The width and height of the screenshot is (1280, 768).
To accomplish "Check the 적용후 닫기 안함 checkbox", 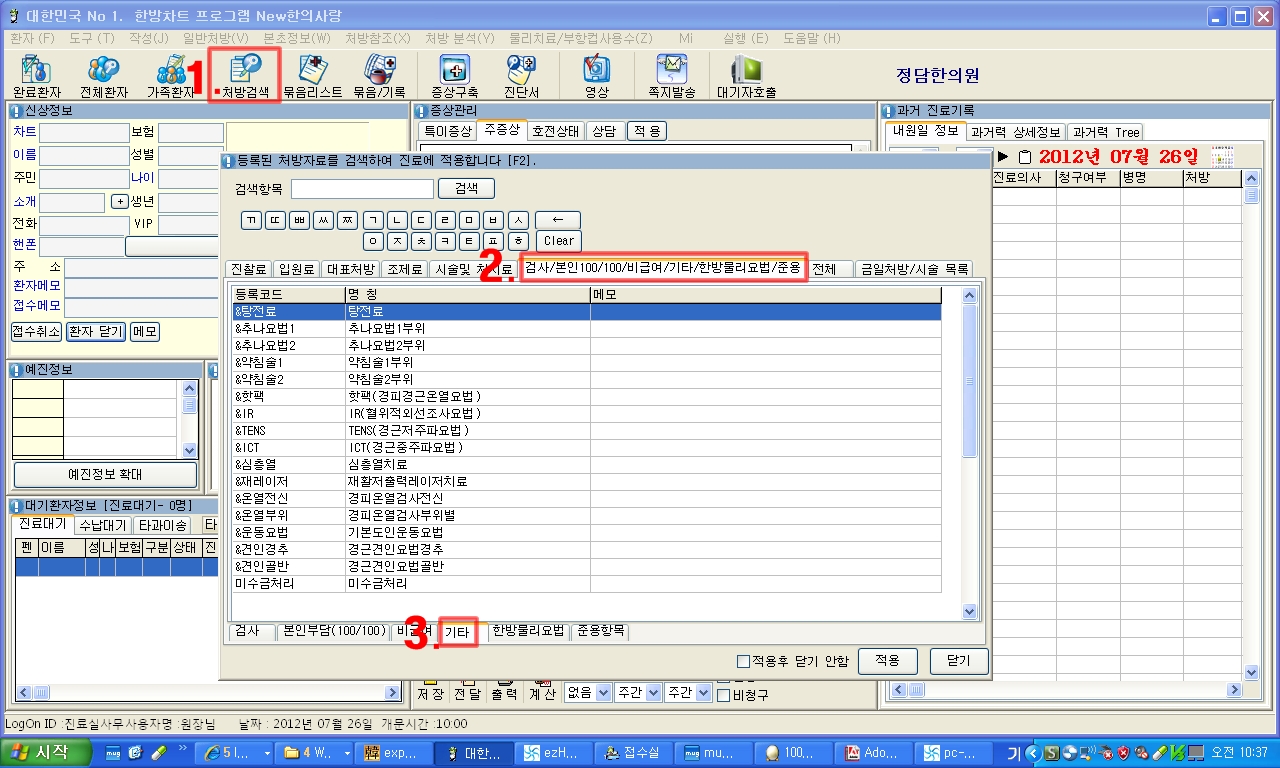I will [743, 662].
